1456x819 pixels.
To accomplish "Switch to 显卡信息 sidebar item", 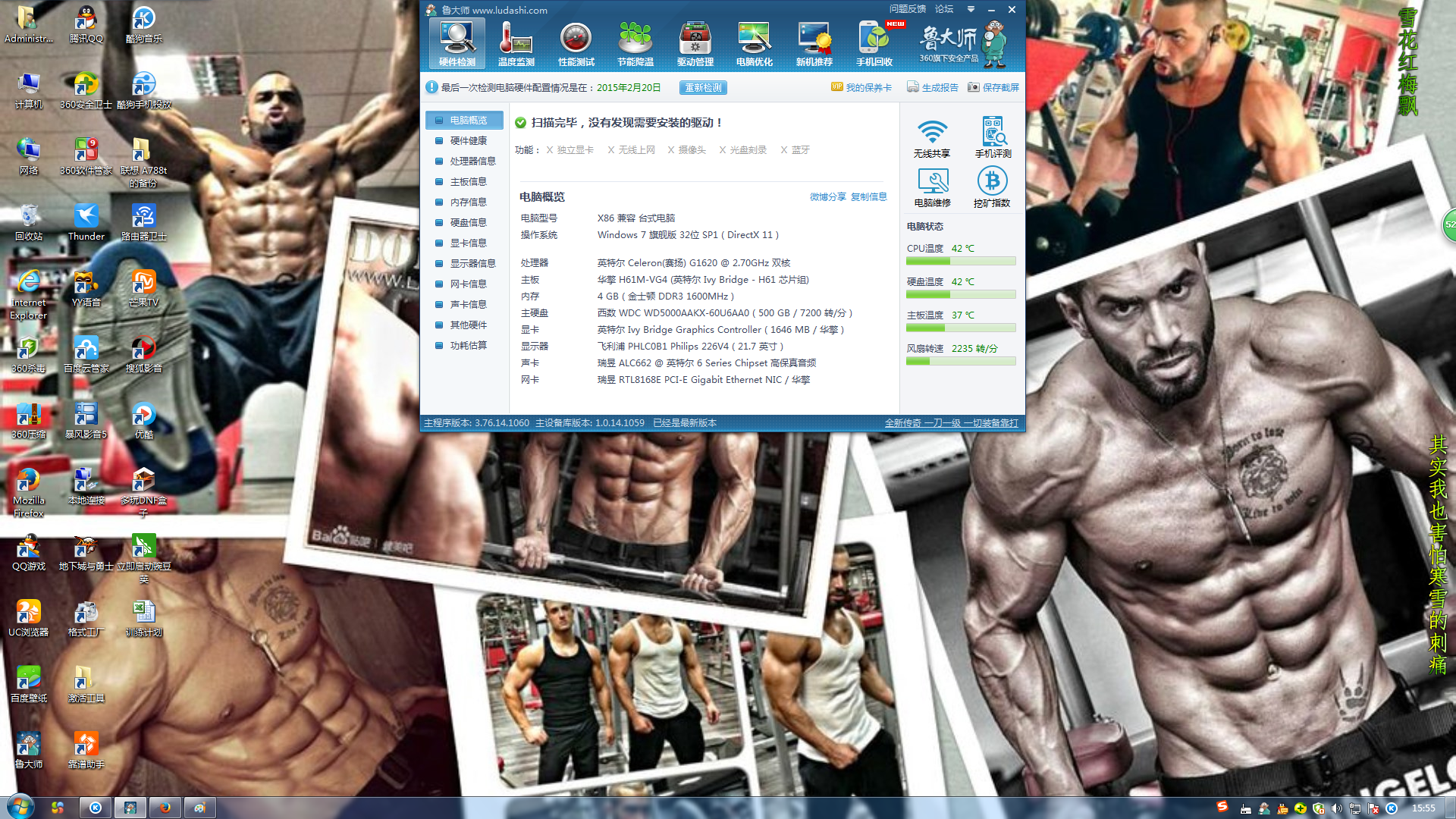I will tap(468, 243).
